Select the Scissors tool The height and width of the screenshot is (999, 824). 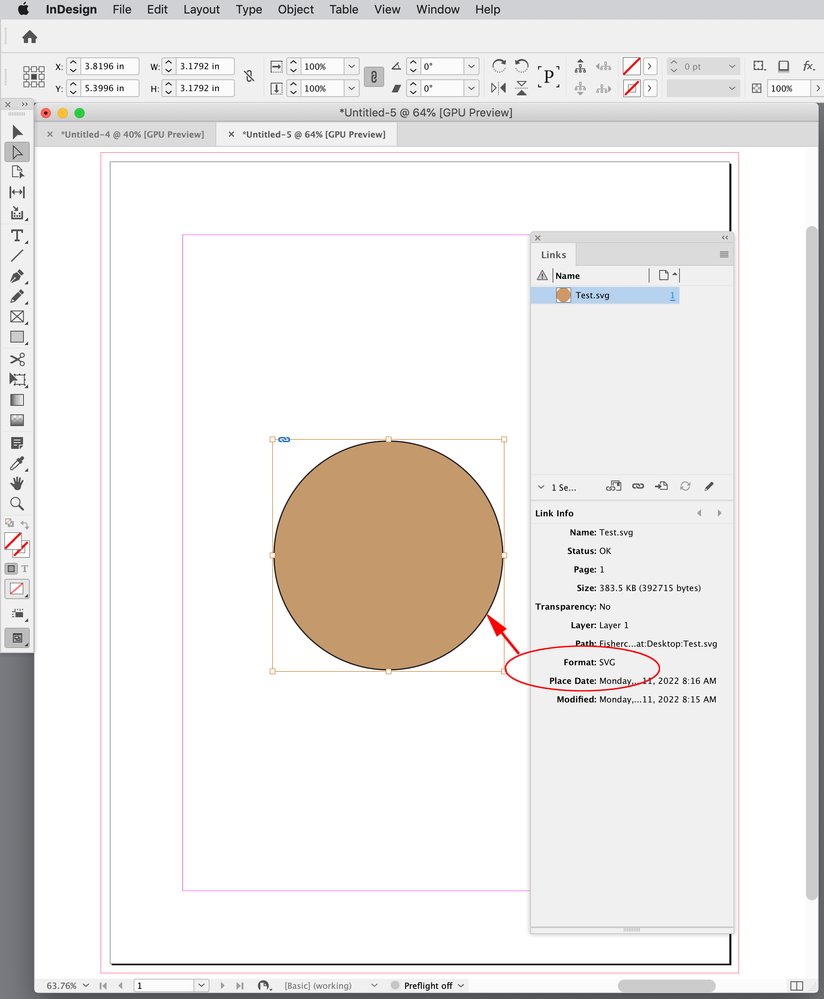17,359
